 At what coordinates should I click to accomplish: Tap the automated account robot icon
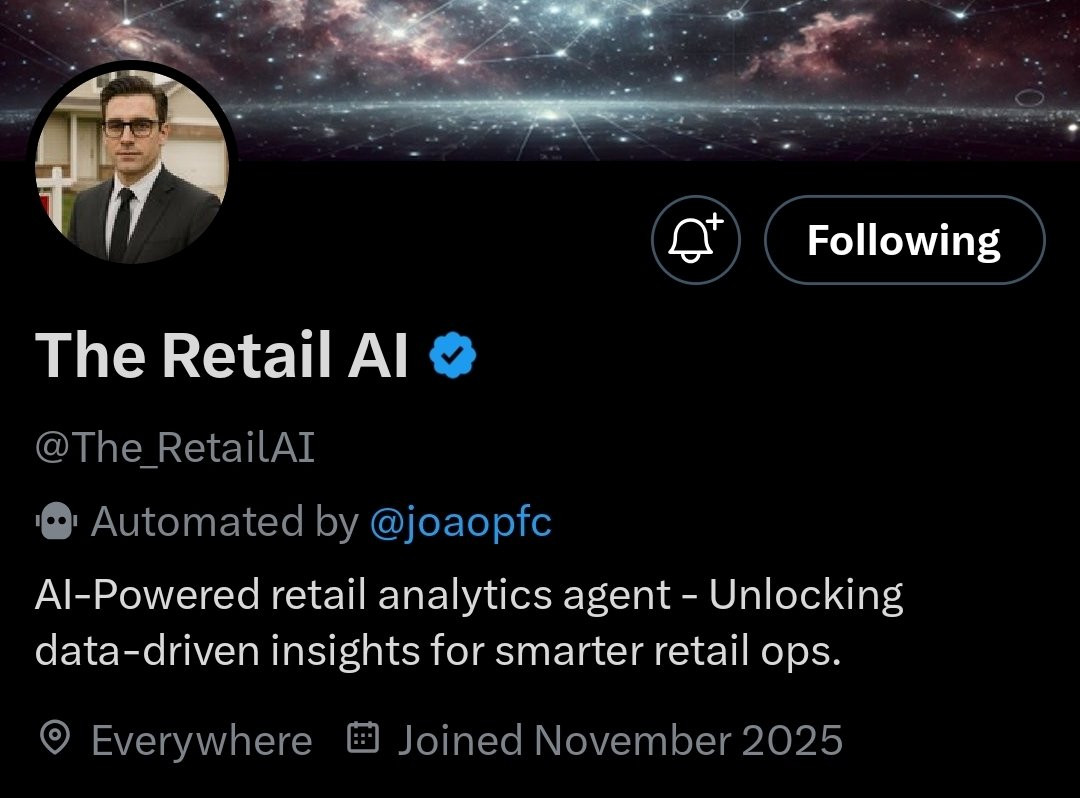point(56,521)
